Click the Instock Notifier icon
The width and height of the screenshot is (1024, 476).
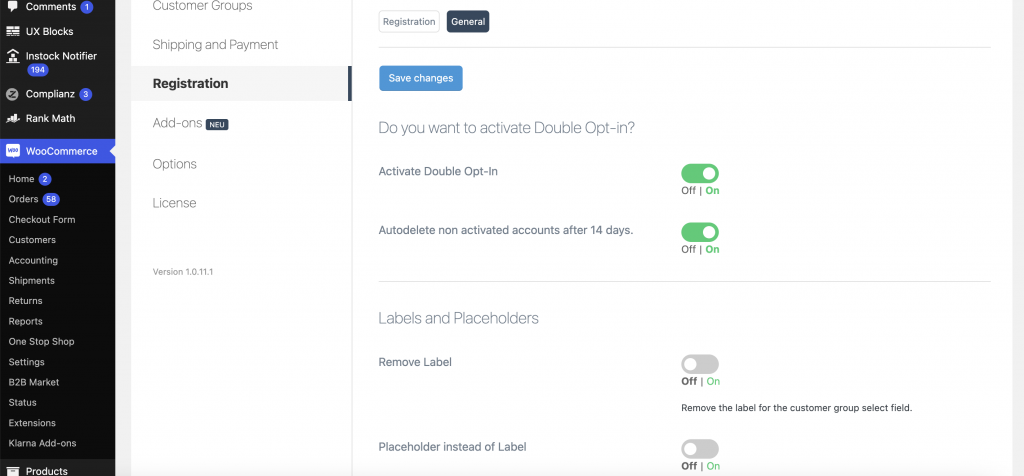click(x=12, y=56)
